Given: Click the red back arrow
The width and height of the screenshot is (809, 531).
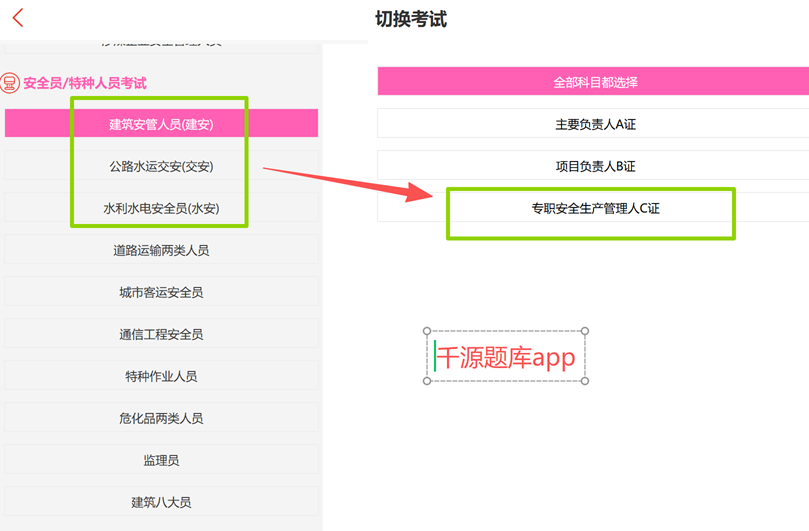Looking at the screenshot, I should pyautogui.click(x=18, y=17).
